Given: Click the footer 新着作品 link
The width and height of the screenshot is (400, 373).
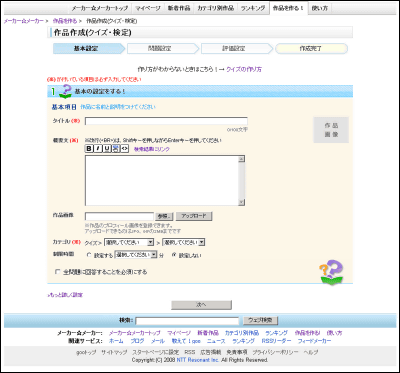Looking at the screenshot, I should click(208, 333).
